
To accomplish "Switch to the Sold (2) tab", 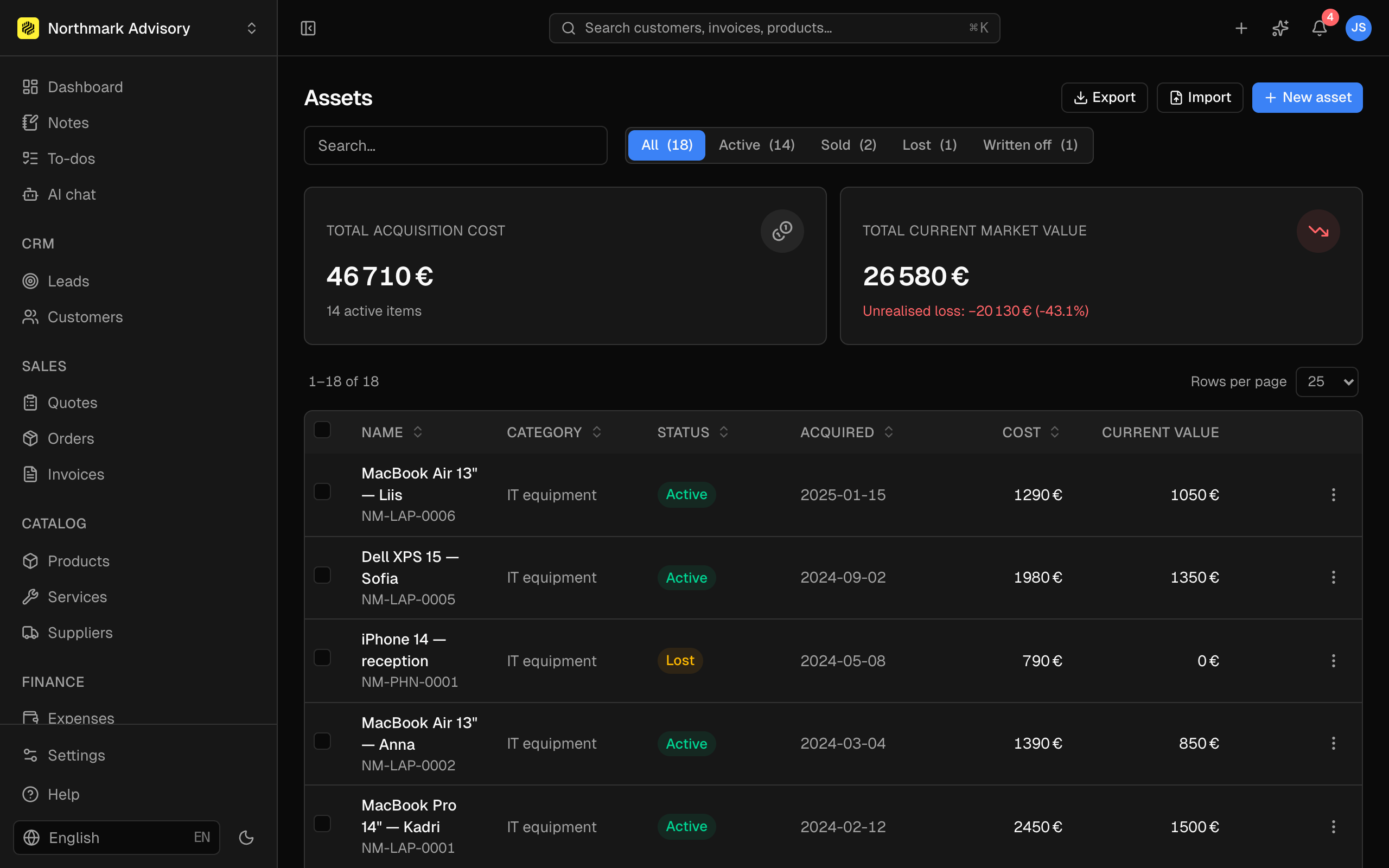I will pyautogui.click(x=849, y=145).
